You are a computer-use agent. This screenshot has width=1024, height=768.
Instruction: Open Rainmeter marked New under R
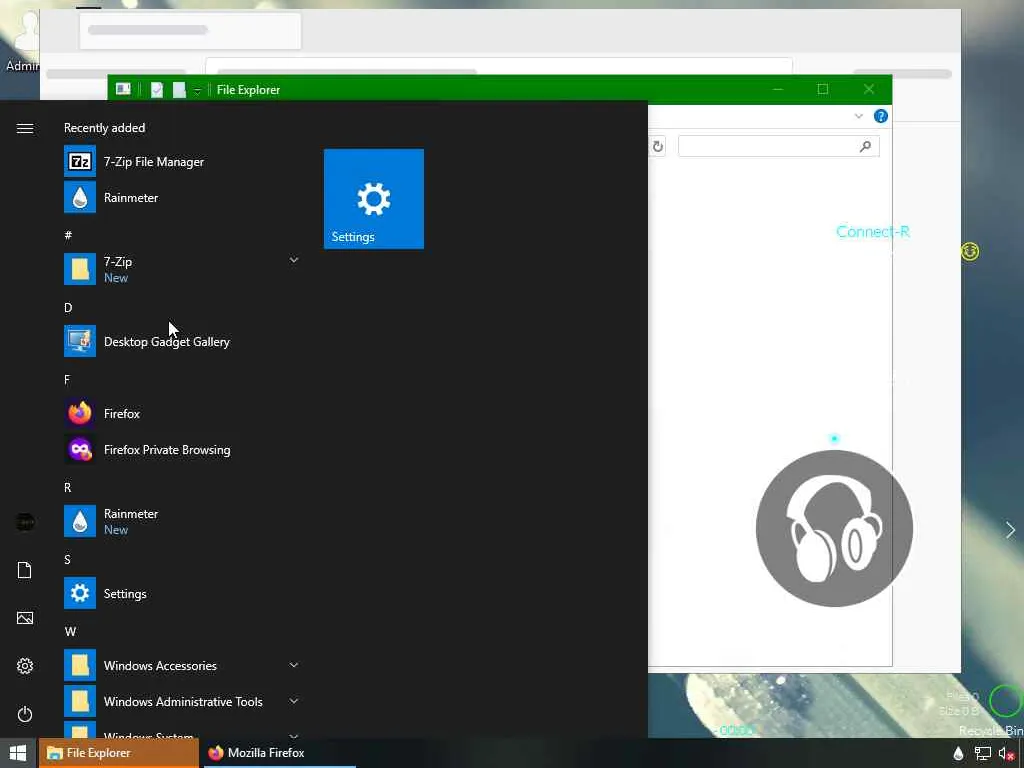[x=182, y=521]
